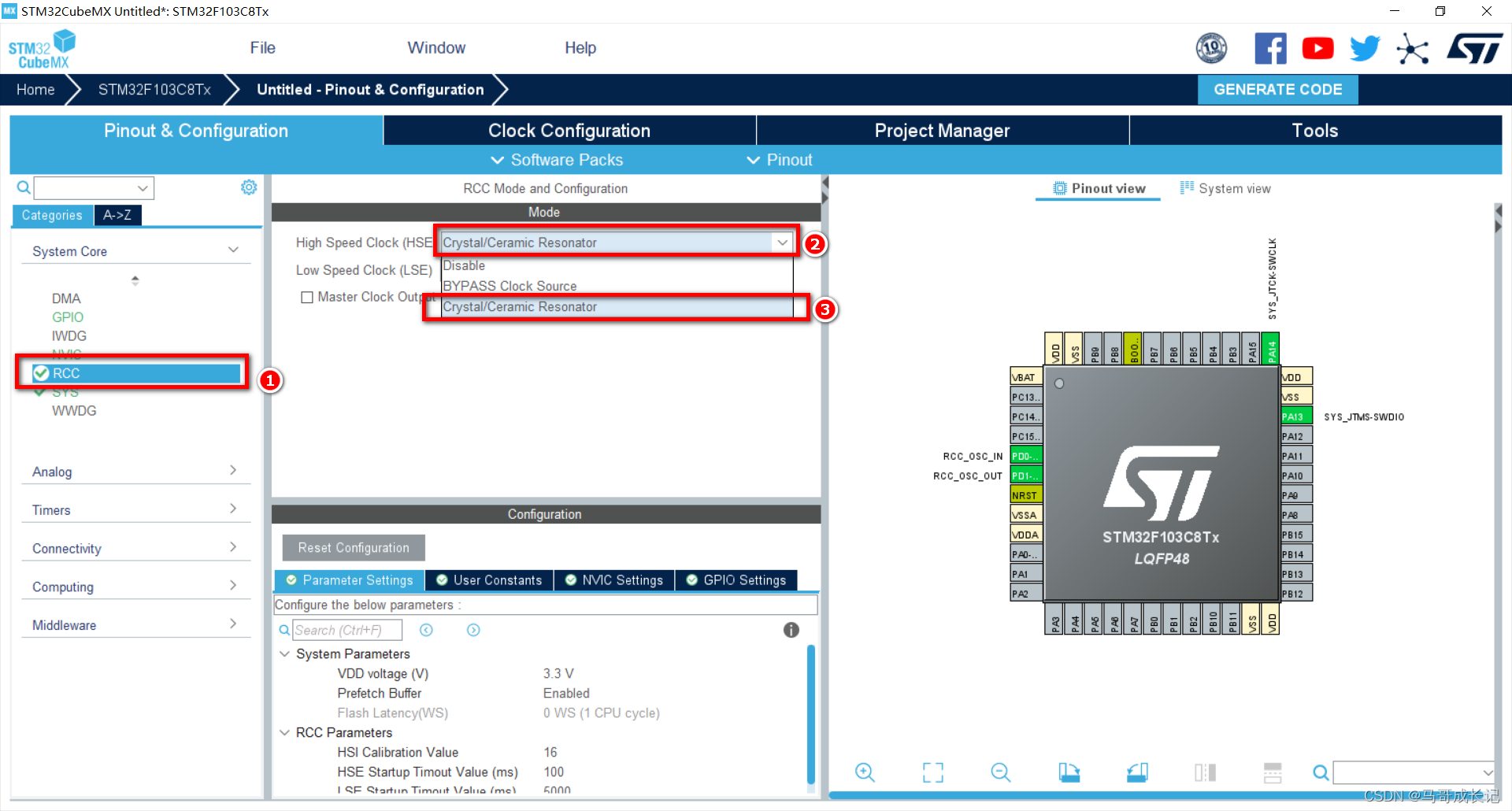Open the Facebook icon link

tap(1270, 48)
